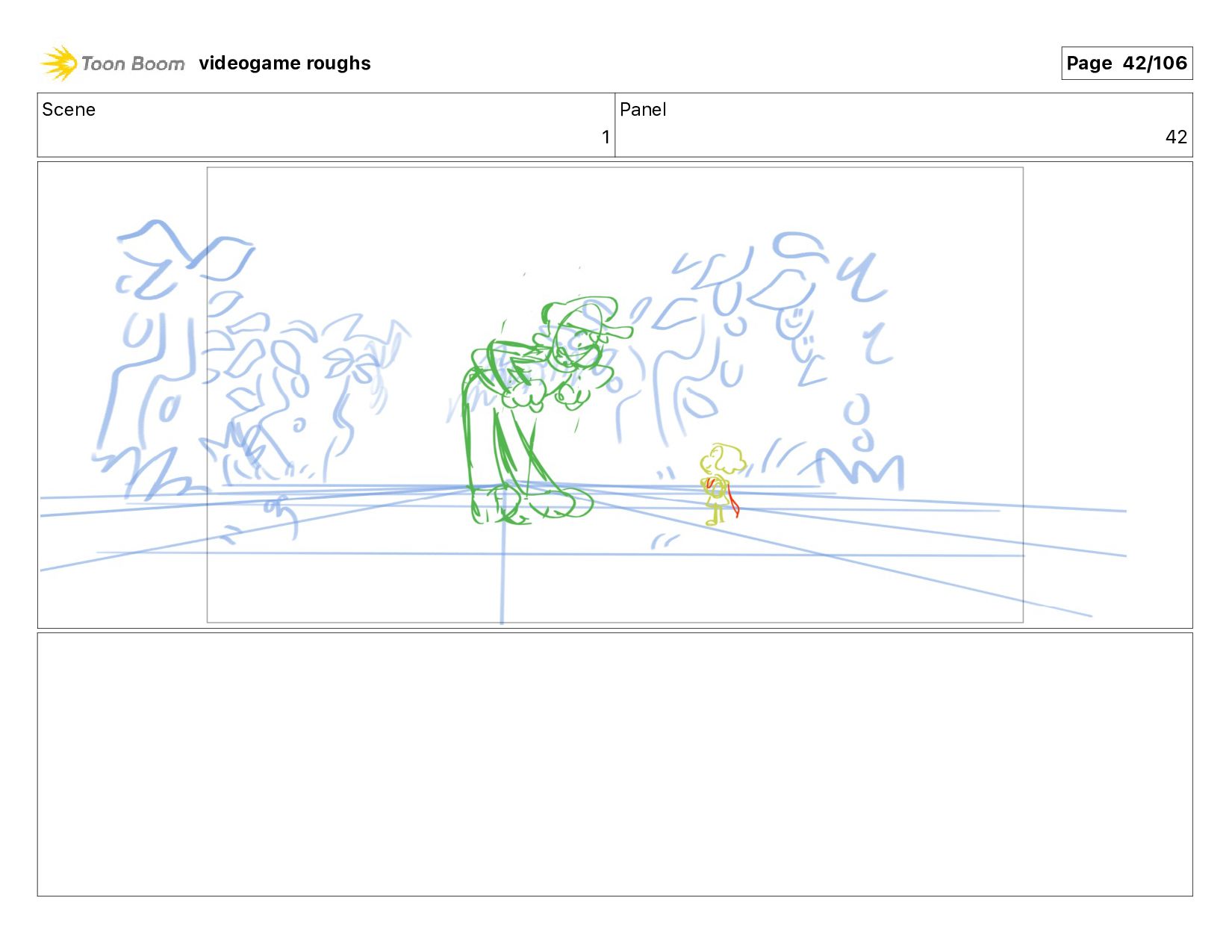Click the 'Page 42/106' box
The image size is (1232, 952).
[1127, 63]
